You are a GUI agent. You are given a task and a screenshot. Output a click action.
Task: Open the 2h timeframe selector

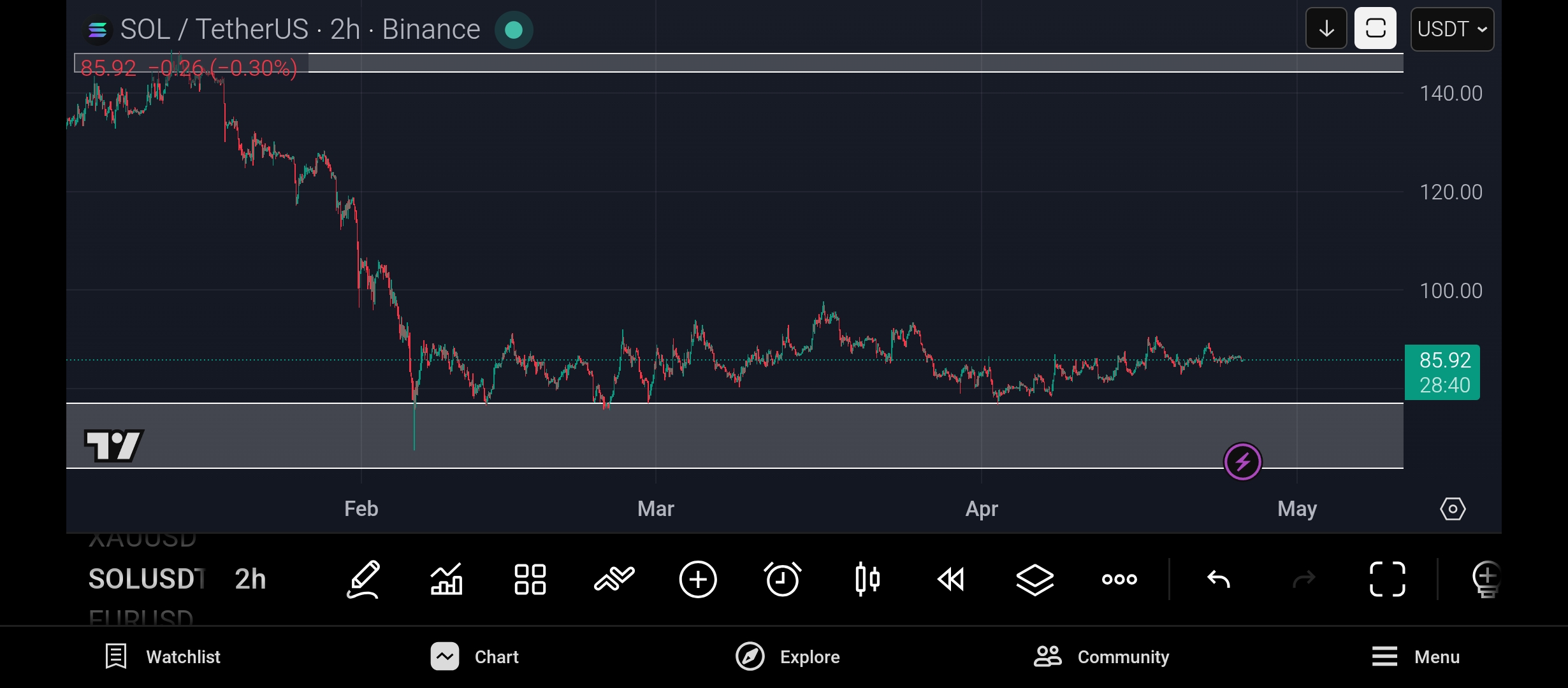(x=250, y=579)
